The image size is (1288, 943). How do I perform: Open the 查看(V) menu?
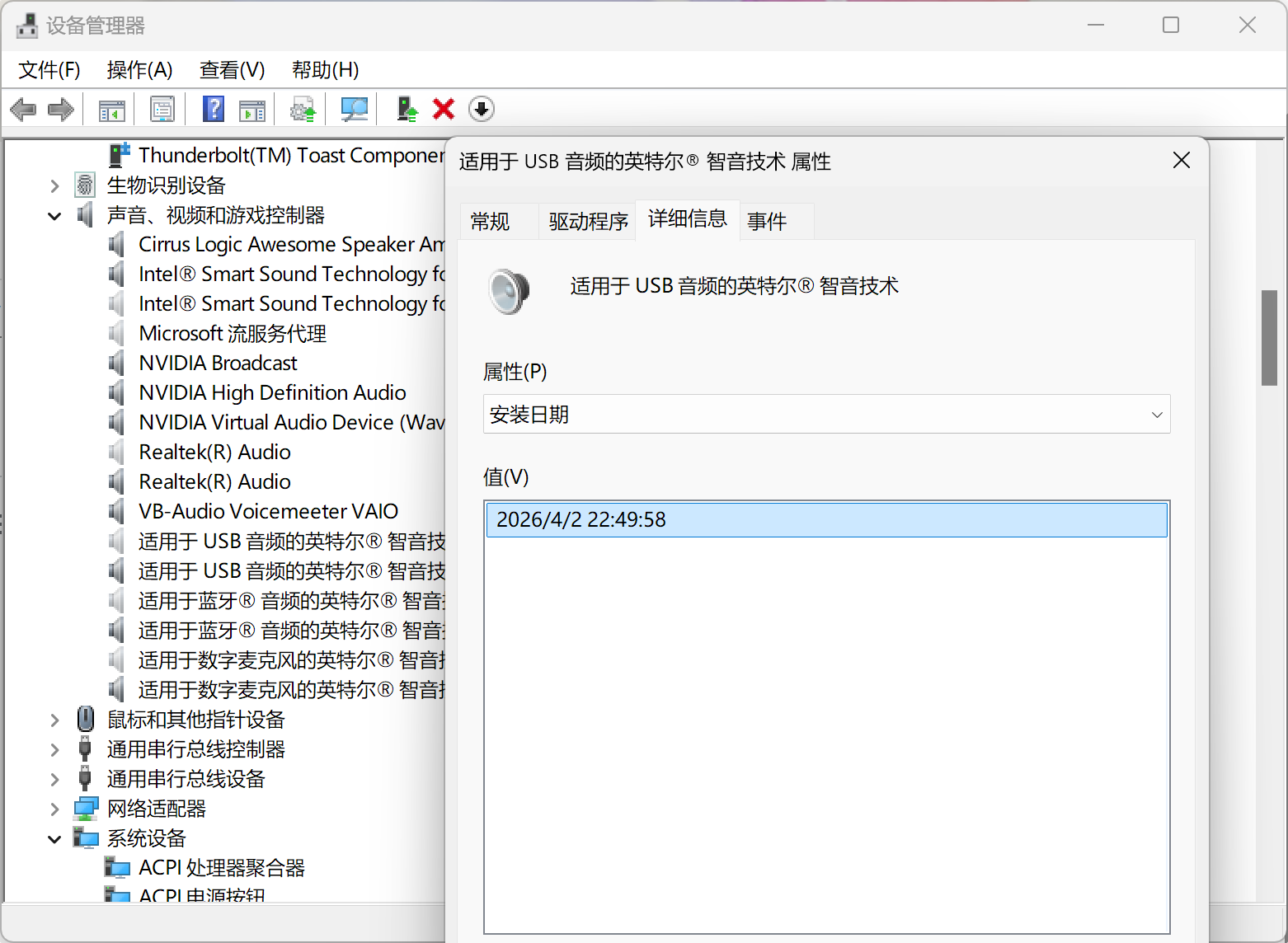[x=232, y=70]
